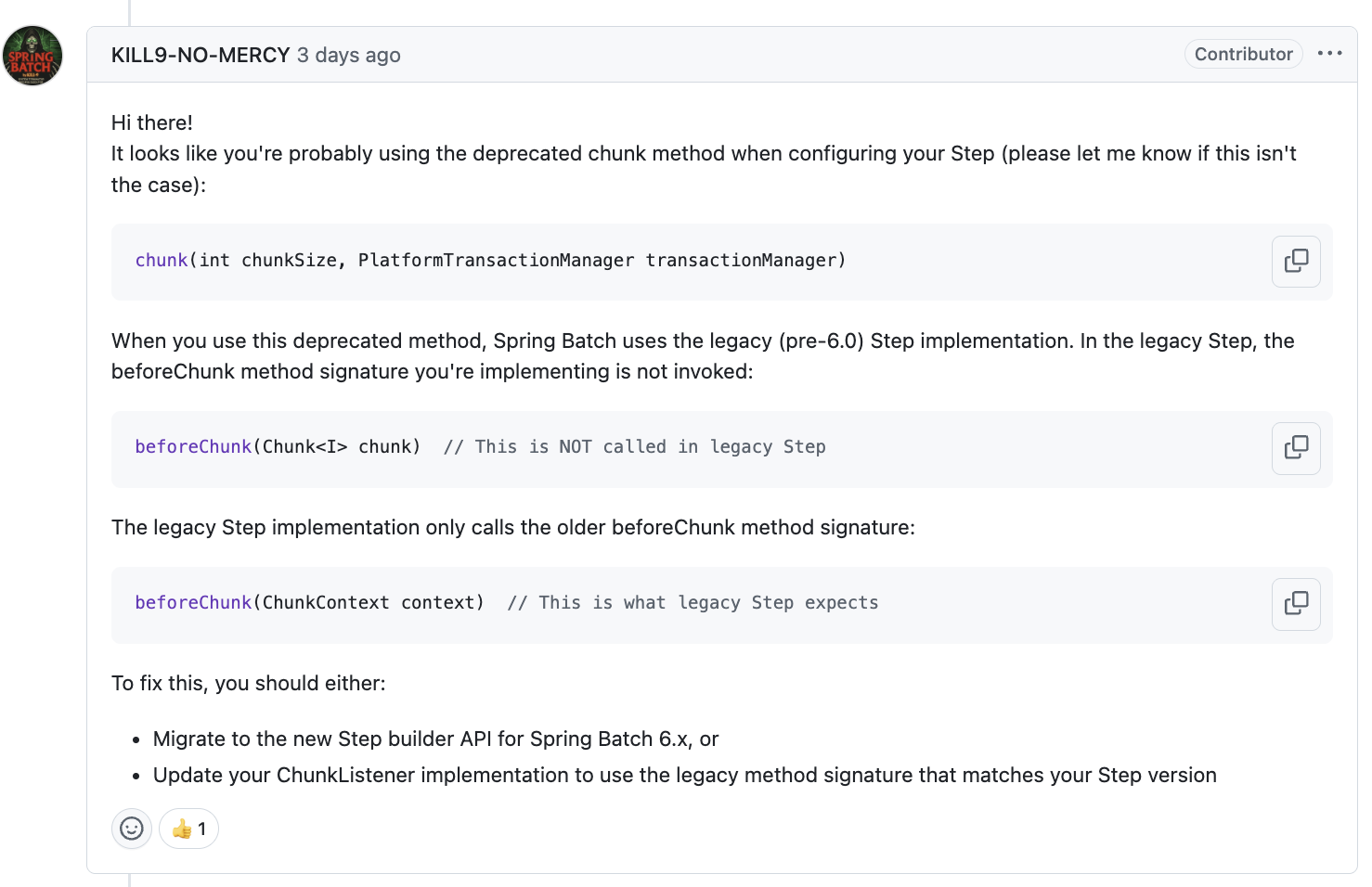The height and width of the screenshot is (887, 1372).
Task: Click the 'To fix this, you should either' line
Action: (x=248, y=684)
